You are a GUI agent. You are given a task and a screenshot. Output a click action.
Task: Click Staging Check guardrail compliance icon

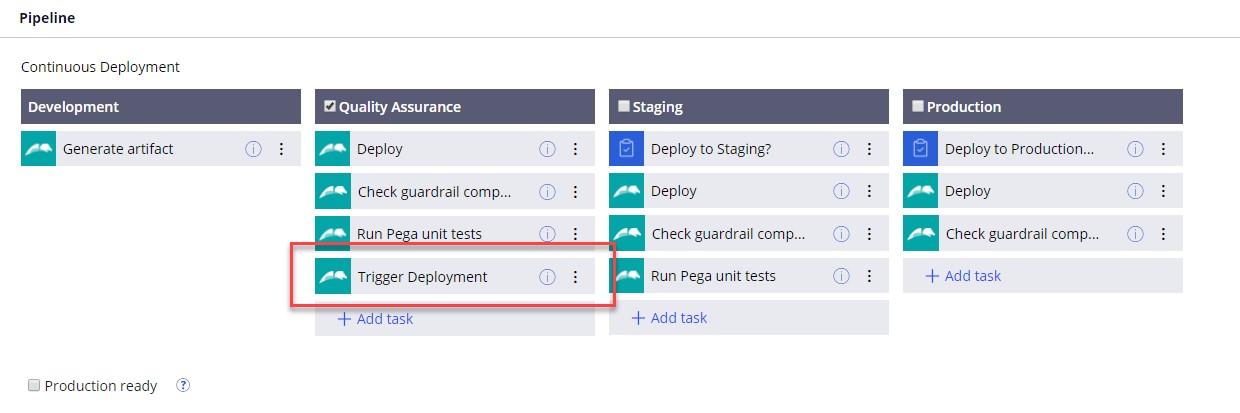pos(626,233)
